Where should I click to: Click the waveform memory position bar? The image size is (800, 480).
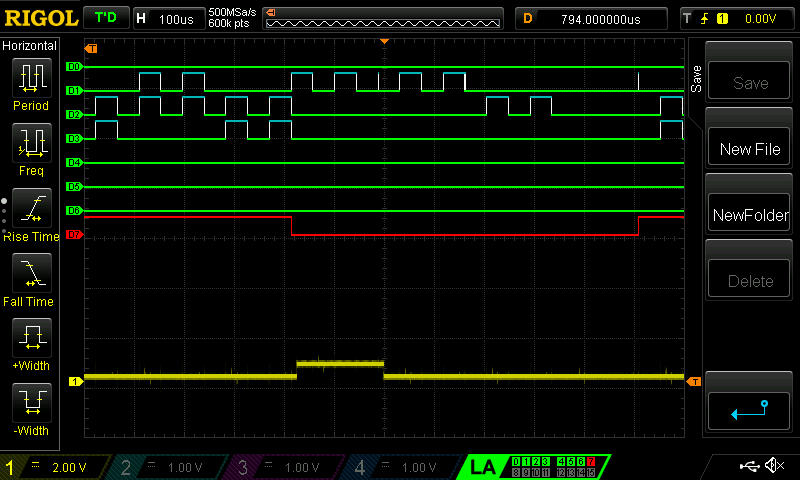point(384,19)
